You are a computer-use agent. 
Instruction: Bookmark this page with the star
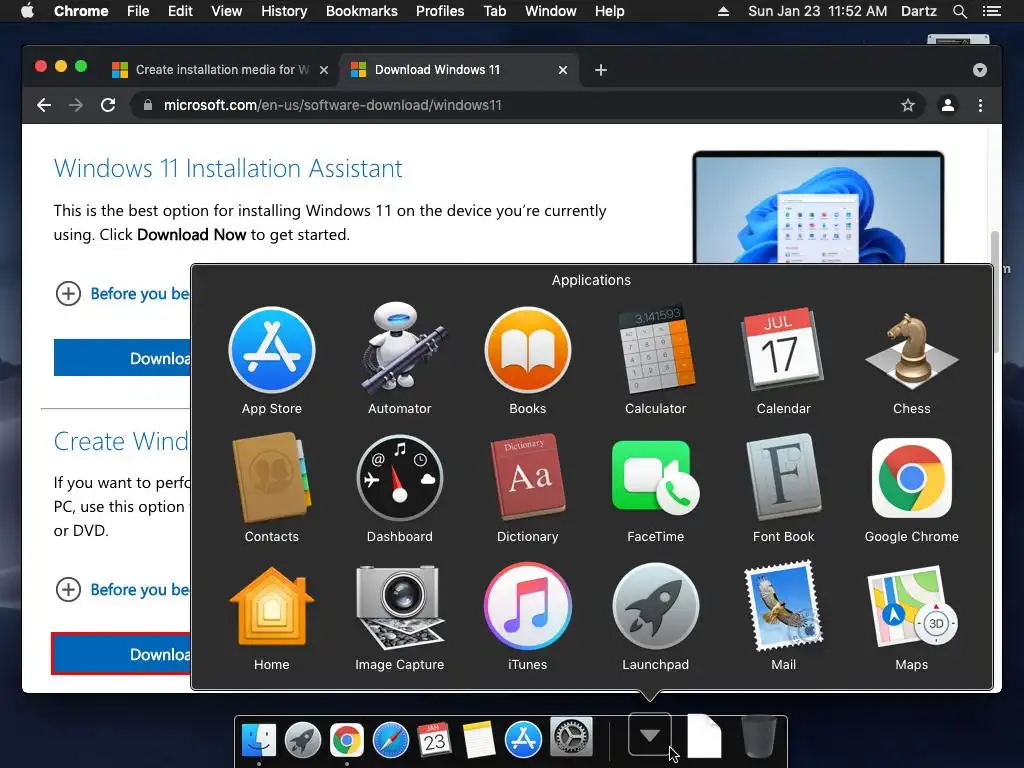point(908,105)
